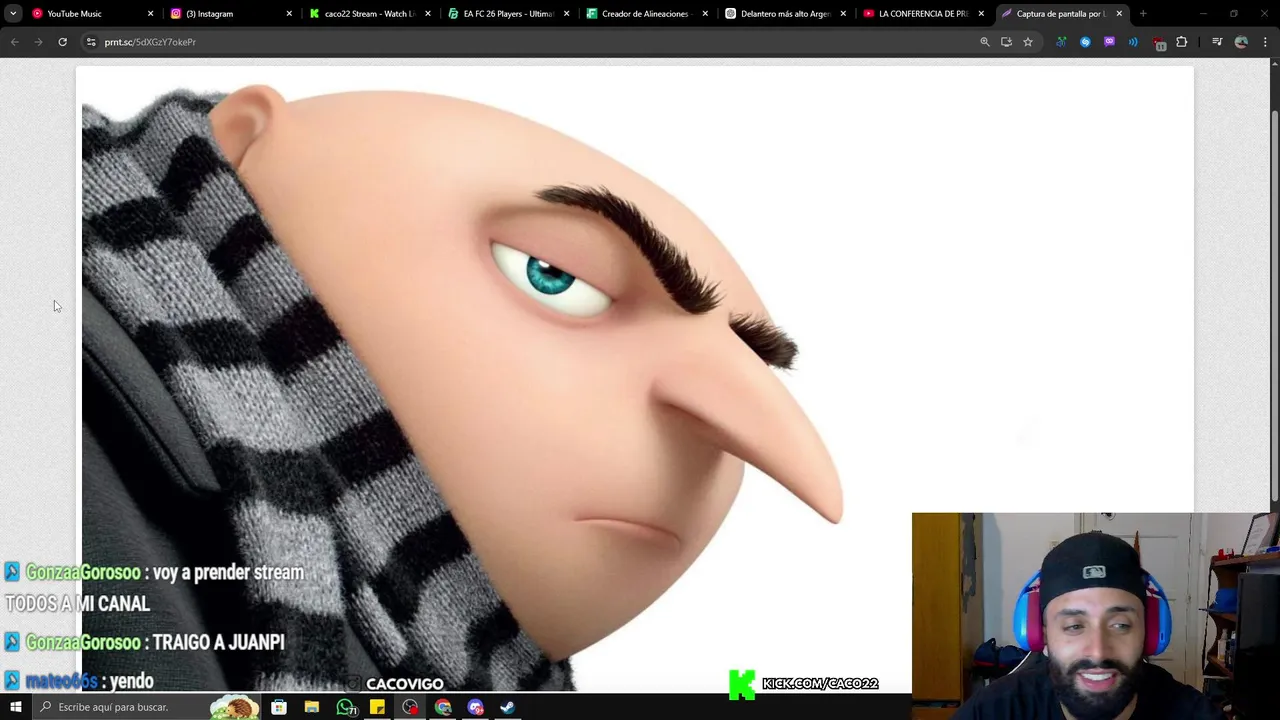The image size is (1280, 720).
Task: Close the Captura de pantalla tab
Action: (x=1119, y=14)
